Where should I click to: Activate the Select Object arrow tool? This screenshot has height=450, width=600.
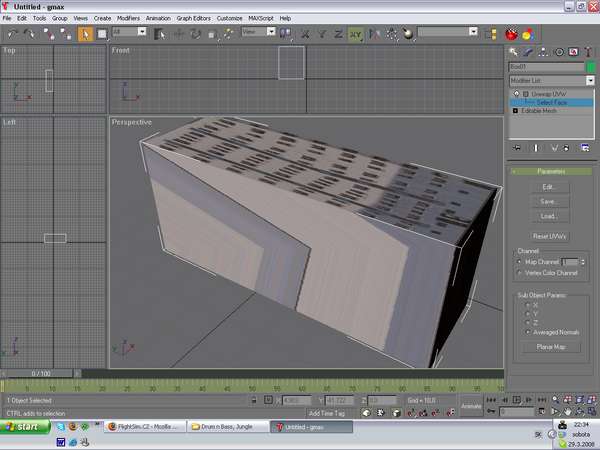[86, 33]
